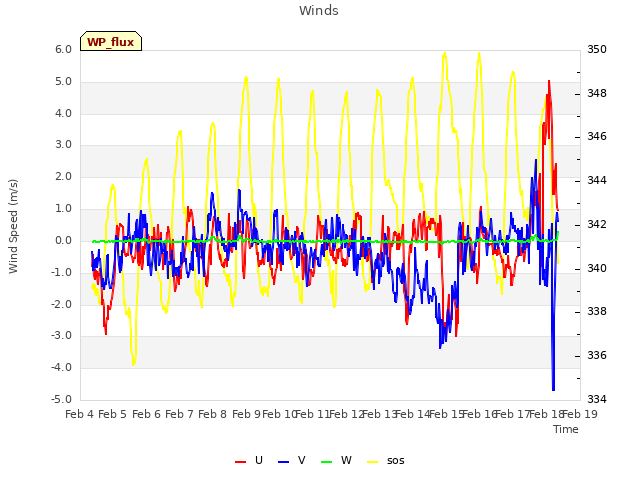
Task: Click the -1.0 left axis value
Action: (61, 272)
